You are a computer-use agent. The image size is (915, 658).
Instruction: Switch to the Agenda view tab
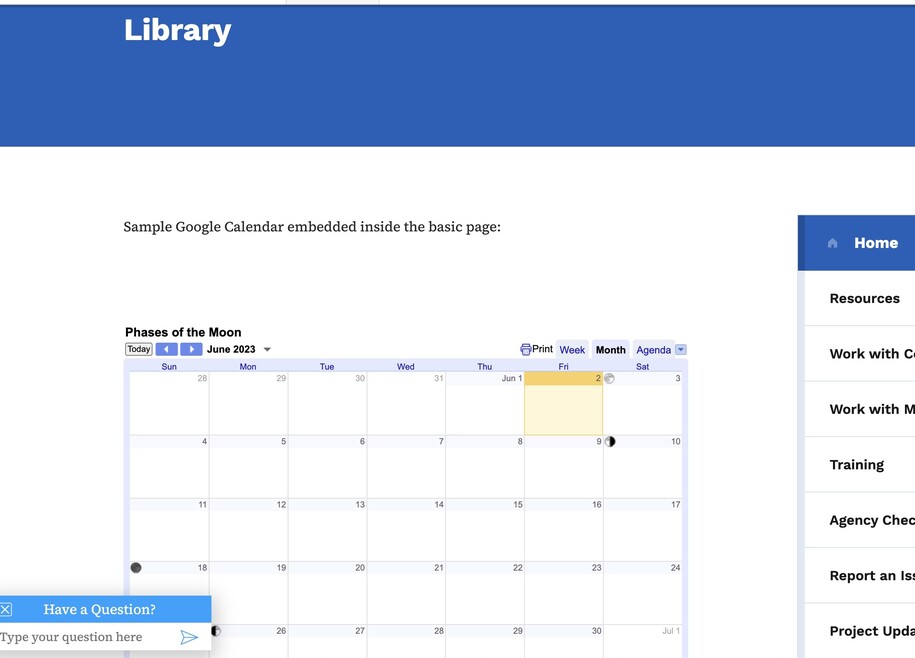[x=653, y=350]
